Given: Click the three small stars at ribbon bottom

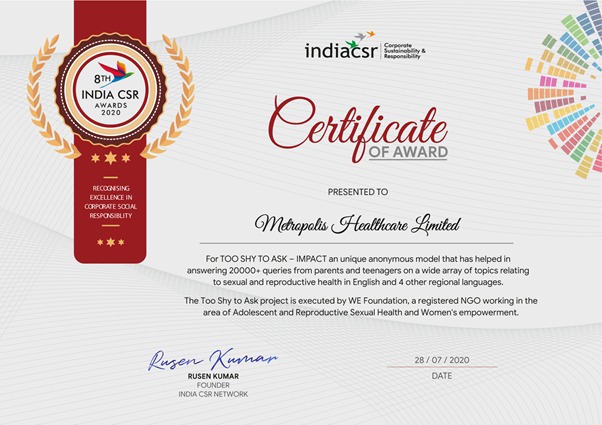Looking at the screenshot, I should pos(111,242).
